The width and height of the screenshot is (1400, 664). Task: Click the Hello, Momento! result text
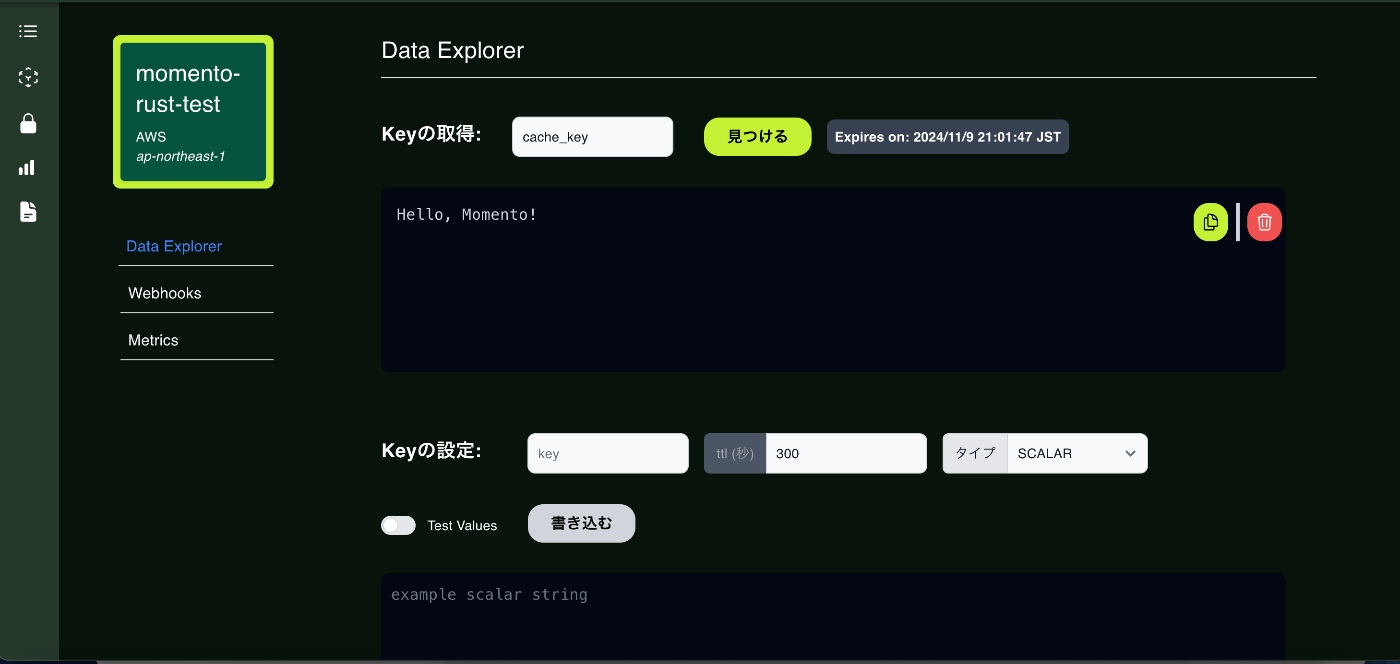click(x=467, y=214)
